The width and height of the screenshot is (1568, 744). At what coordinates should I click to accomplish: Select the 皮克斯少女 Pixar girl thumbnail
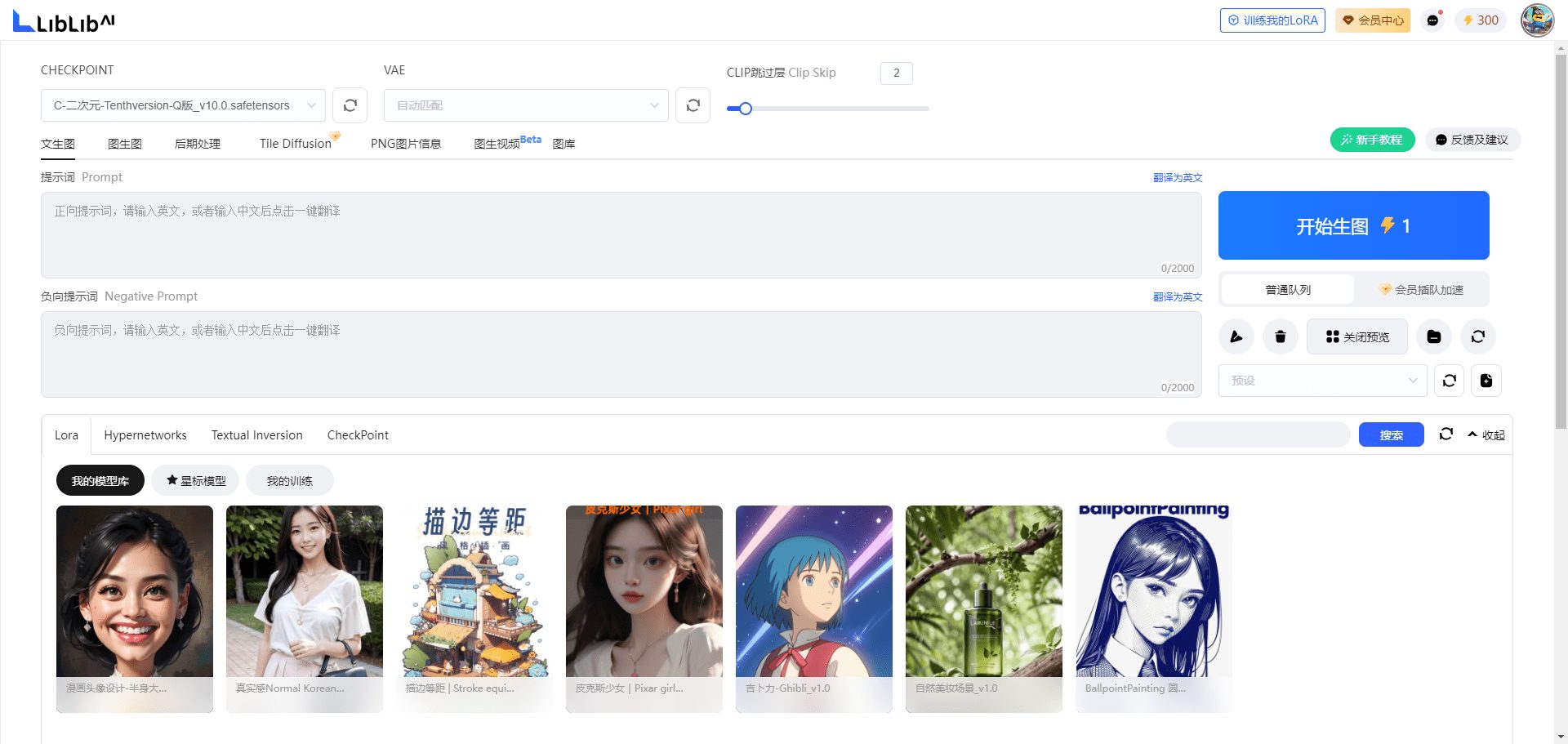click(644, 609)
